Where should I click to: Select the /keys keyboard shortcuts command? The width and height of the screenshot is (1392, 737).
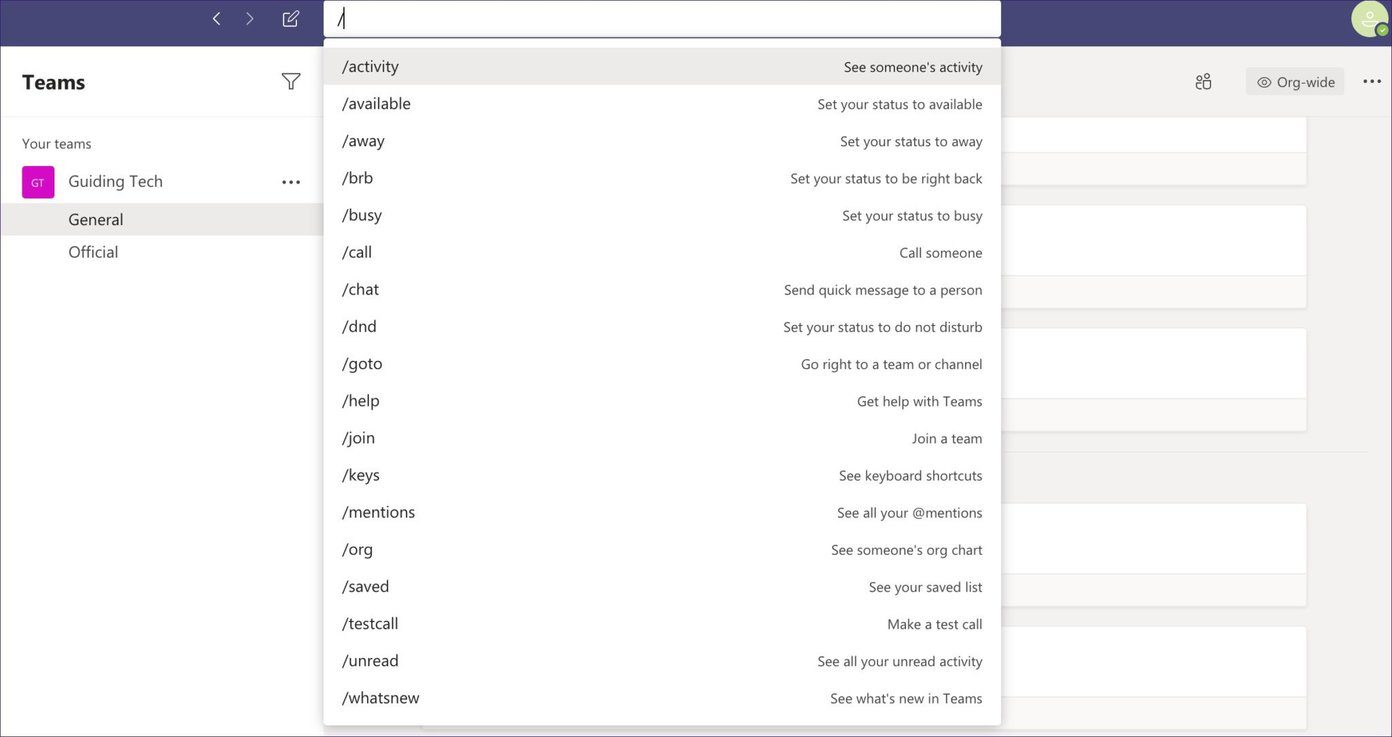(x=662, y=475)
